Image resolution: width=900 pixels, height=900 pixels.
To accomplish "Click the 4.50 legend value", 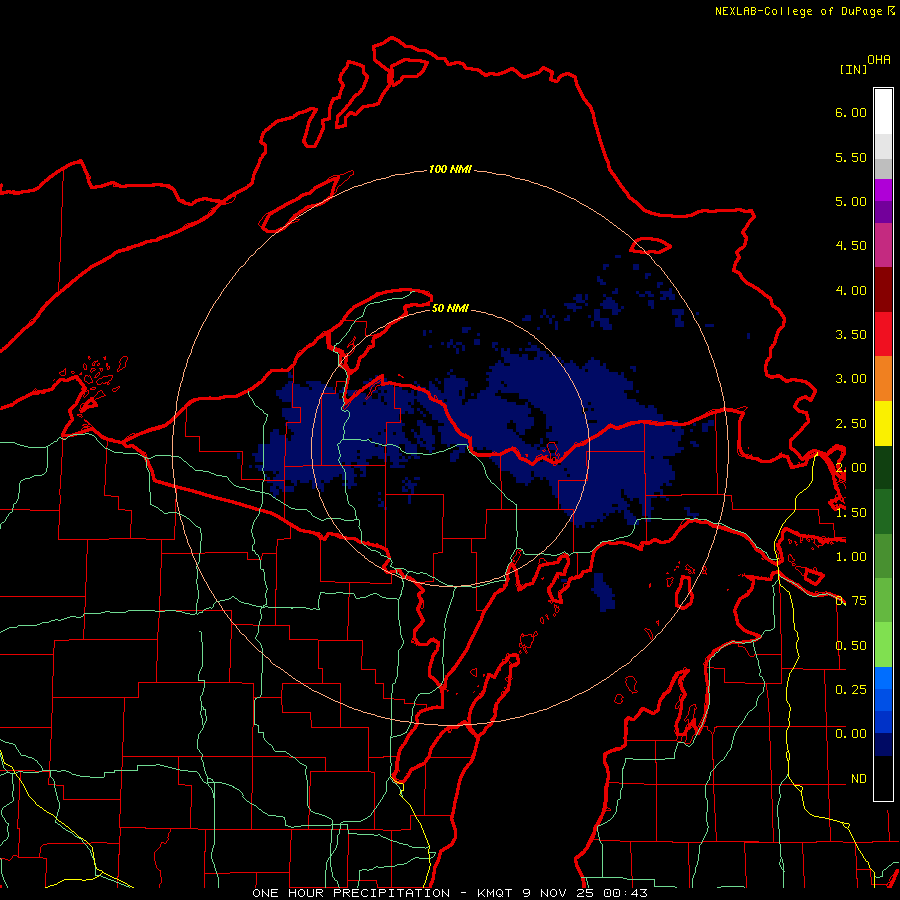I will pos(851,246).
